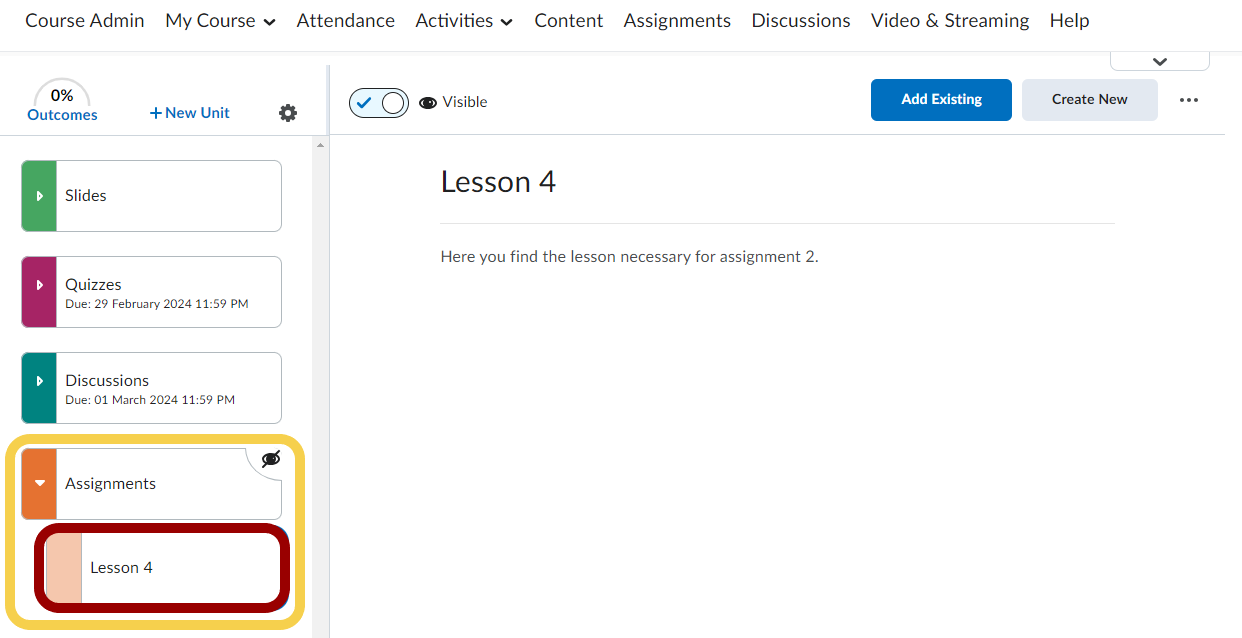Click the hidden eye icon on Assignments

tap(270, 459)
